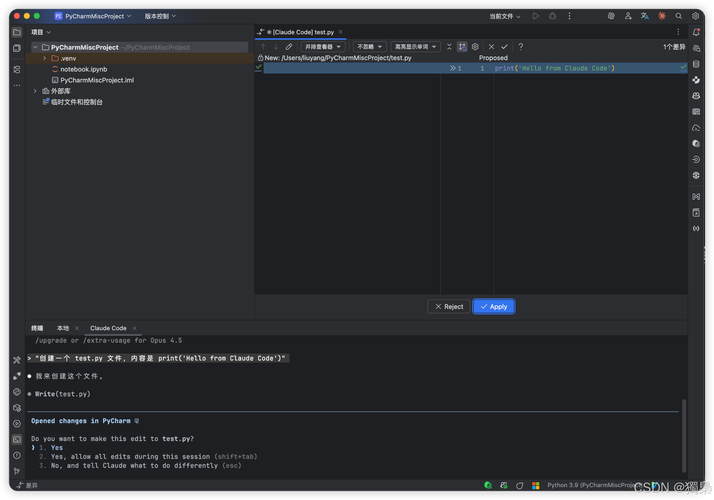Collapse the PyCharmMiscProject root folder
The width and height of the screenshot is (714, 500).
click(35, 47)
